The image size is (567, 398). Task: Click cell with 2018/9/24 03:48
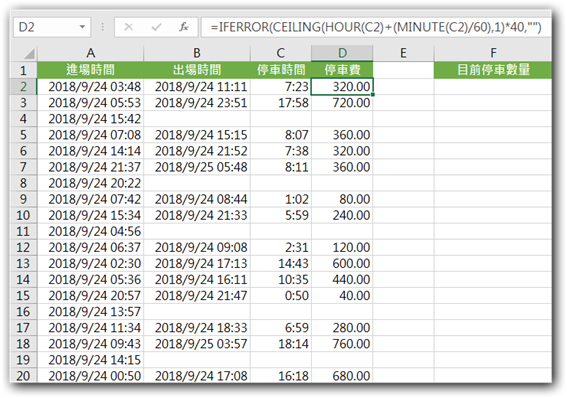pos(90,87)
